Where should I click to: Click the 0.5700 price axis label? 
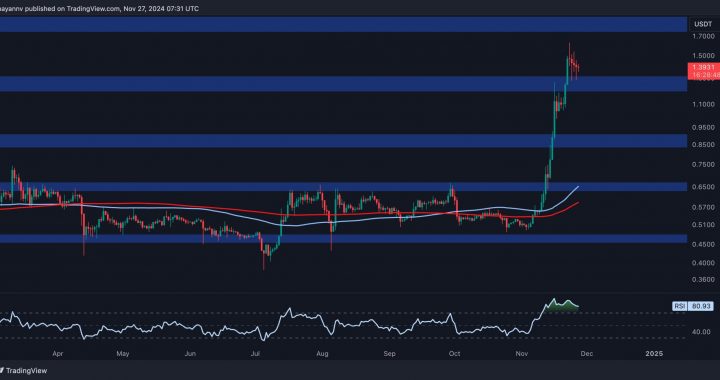(x=704, y=207)
